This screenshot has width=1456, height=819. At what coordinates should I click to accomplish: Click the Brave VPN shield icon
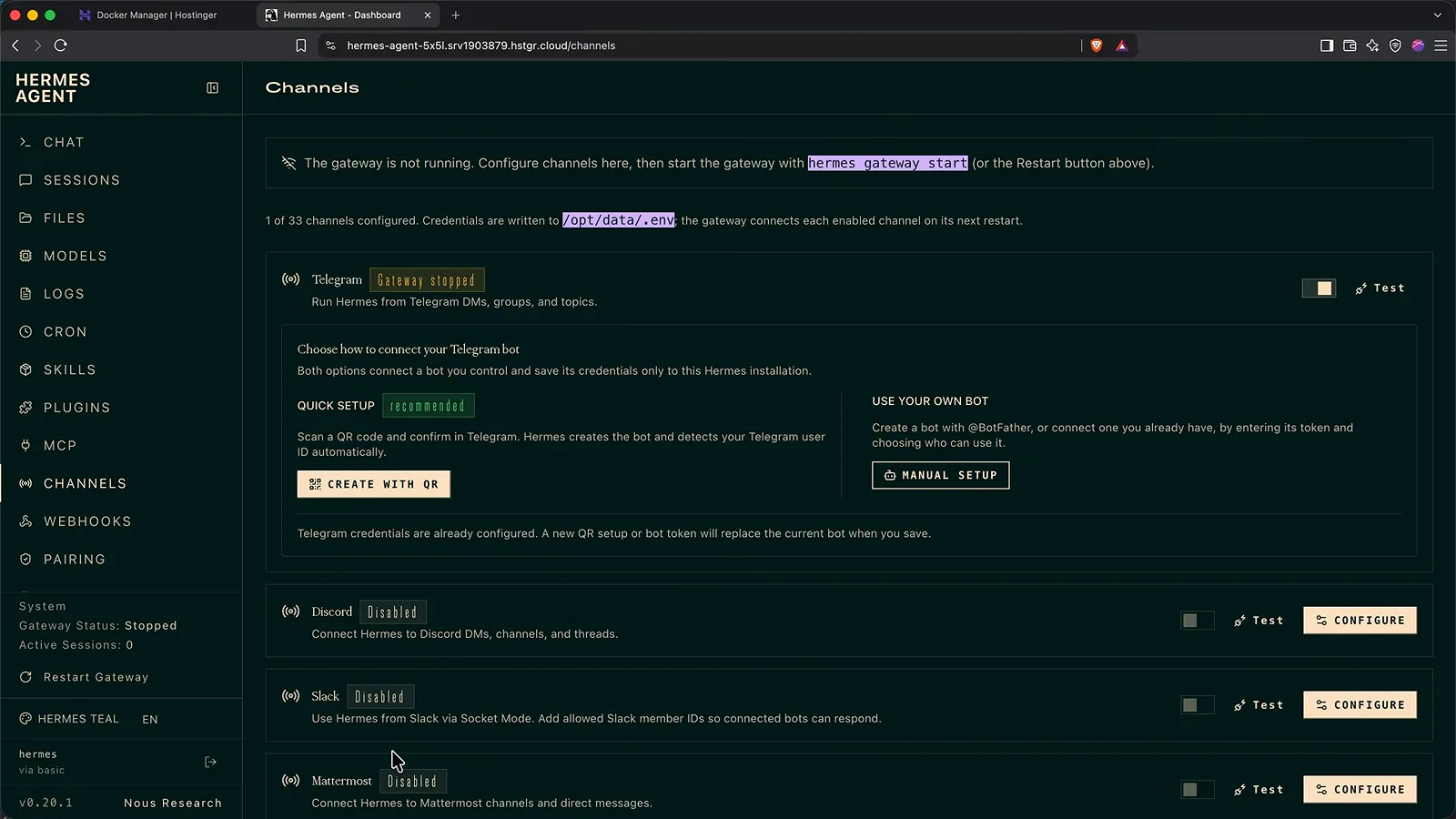coord(1395,45)
